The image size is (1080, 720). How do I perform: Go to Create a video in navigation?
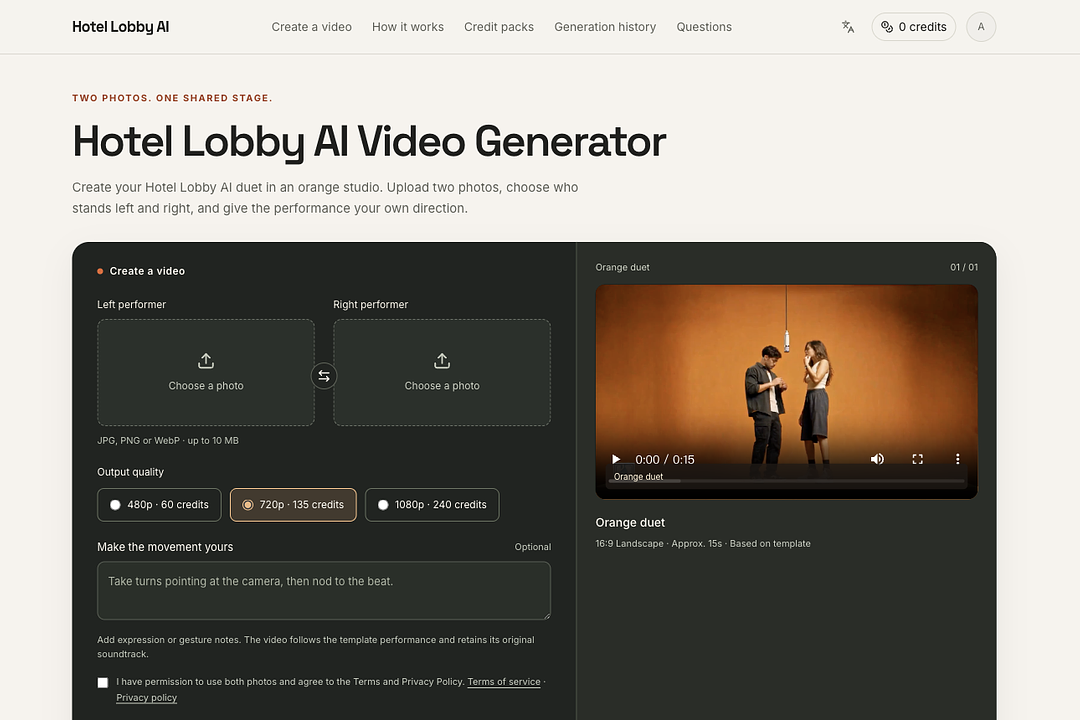pyautogui.click(x=311, y=27)
